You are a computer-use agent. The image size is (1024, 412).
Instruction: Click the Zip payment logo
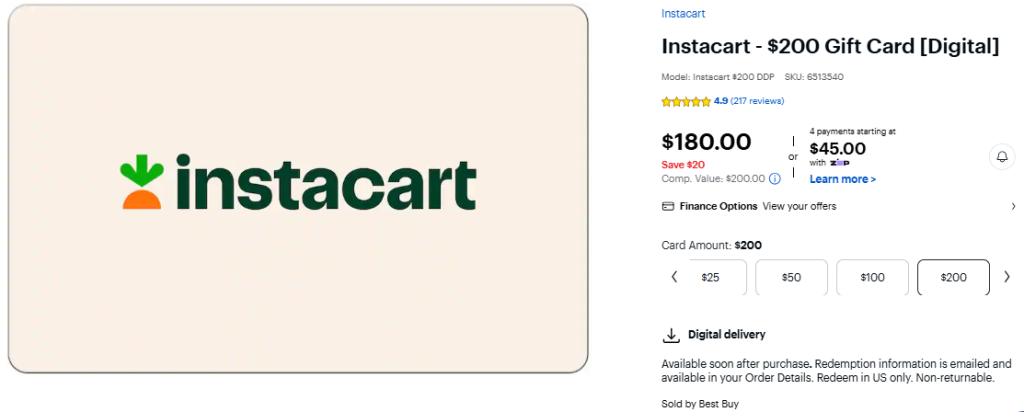(x=839, y=163)
